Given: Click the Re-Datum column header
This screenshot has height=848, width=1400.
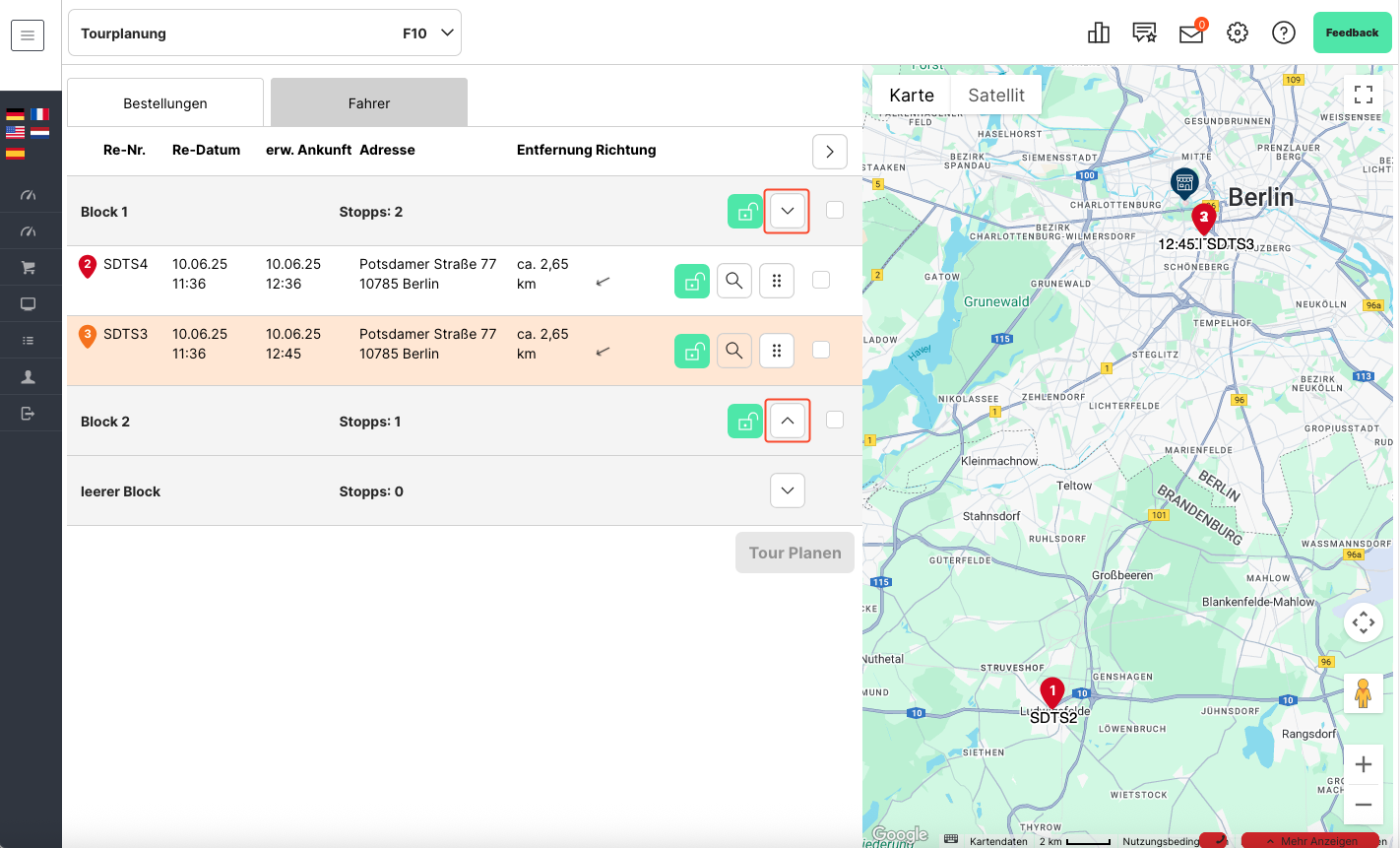Looking at the screenshot, I should point(206,151).
